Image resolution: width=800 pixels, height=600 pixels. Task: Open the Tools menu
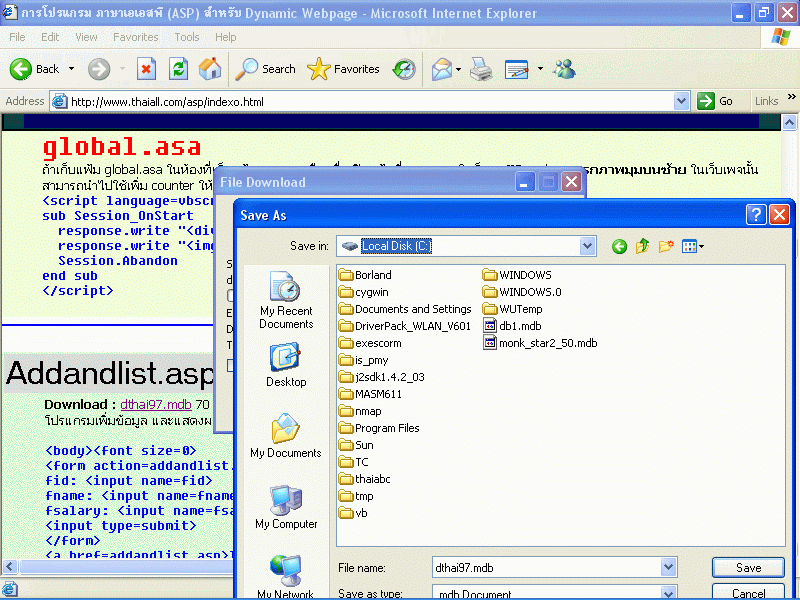click(187, 37)
